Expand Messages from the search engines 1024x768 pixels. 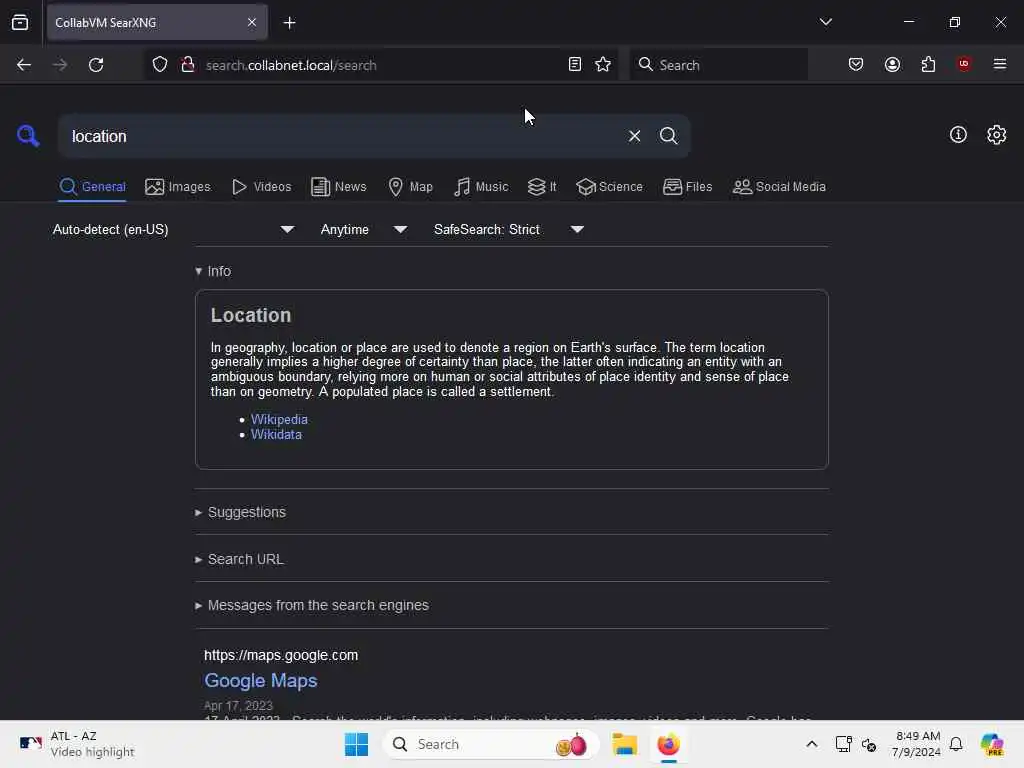click(x=312, y=605)
